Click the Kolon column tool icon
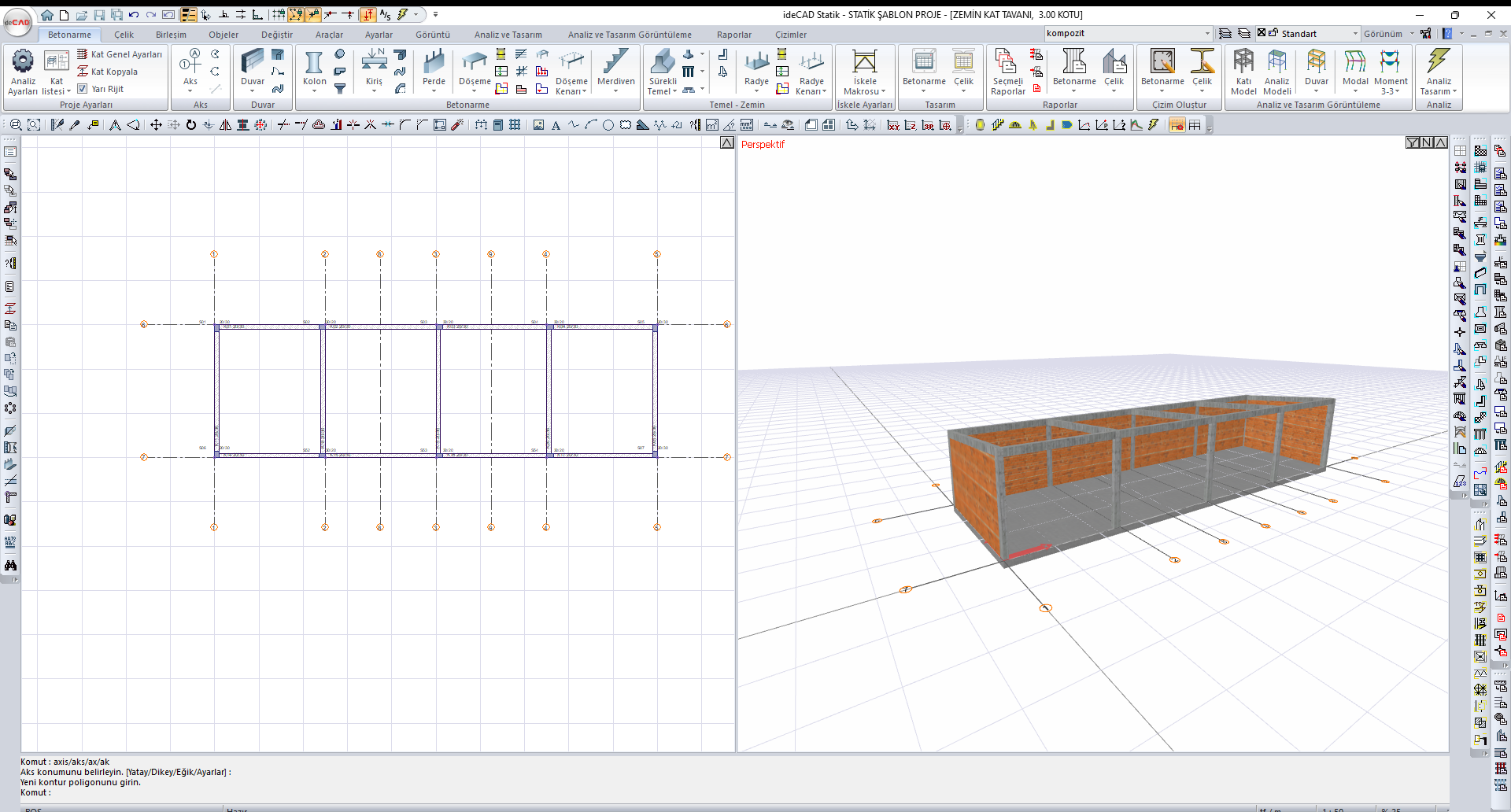This screenshot has height=812, width=1511. pos(314,62)
